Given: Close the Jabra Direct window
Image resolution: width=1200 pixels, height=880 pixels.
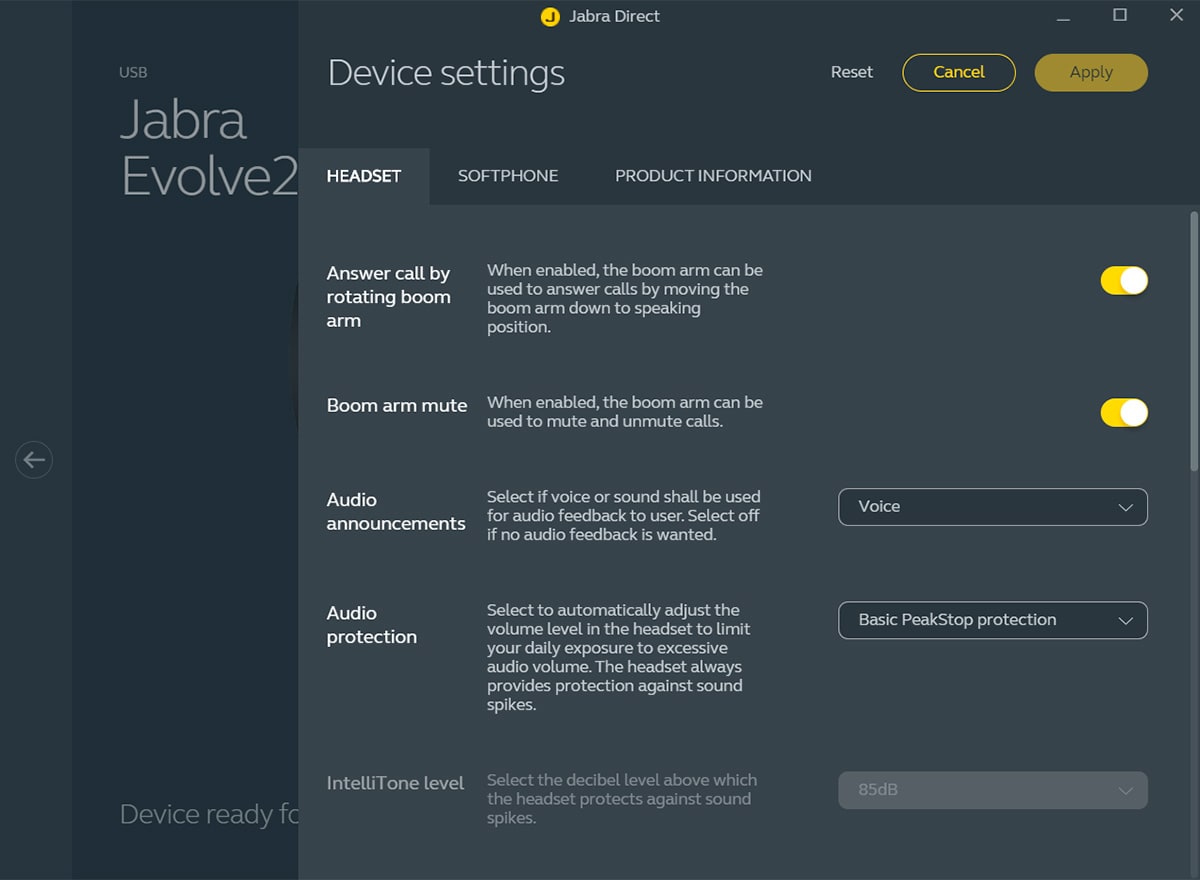Looking at the screenshot, I should [1176, 15].
